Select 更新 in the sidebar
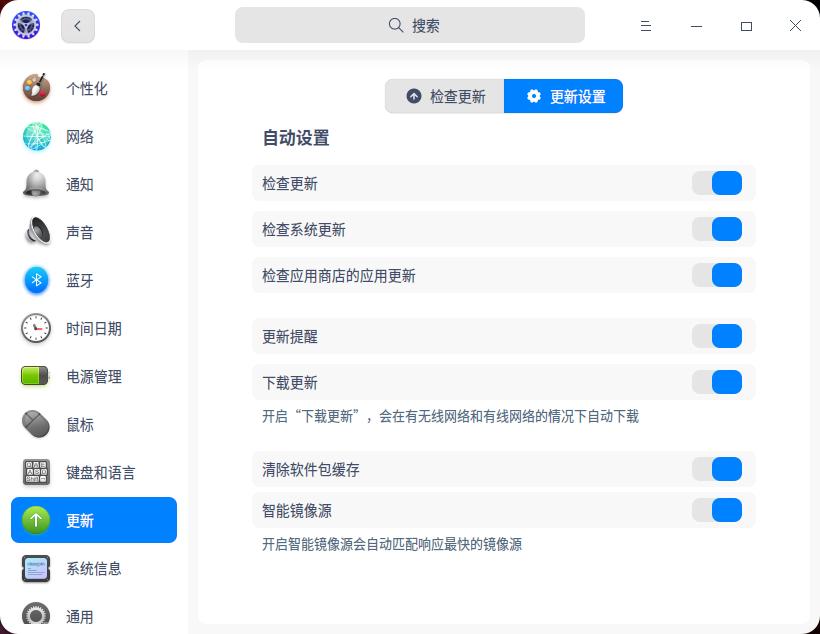 coord(94,520)
